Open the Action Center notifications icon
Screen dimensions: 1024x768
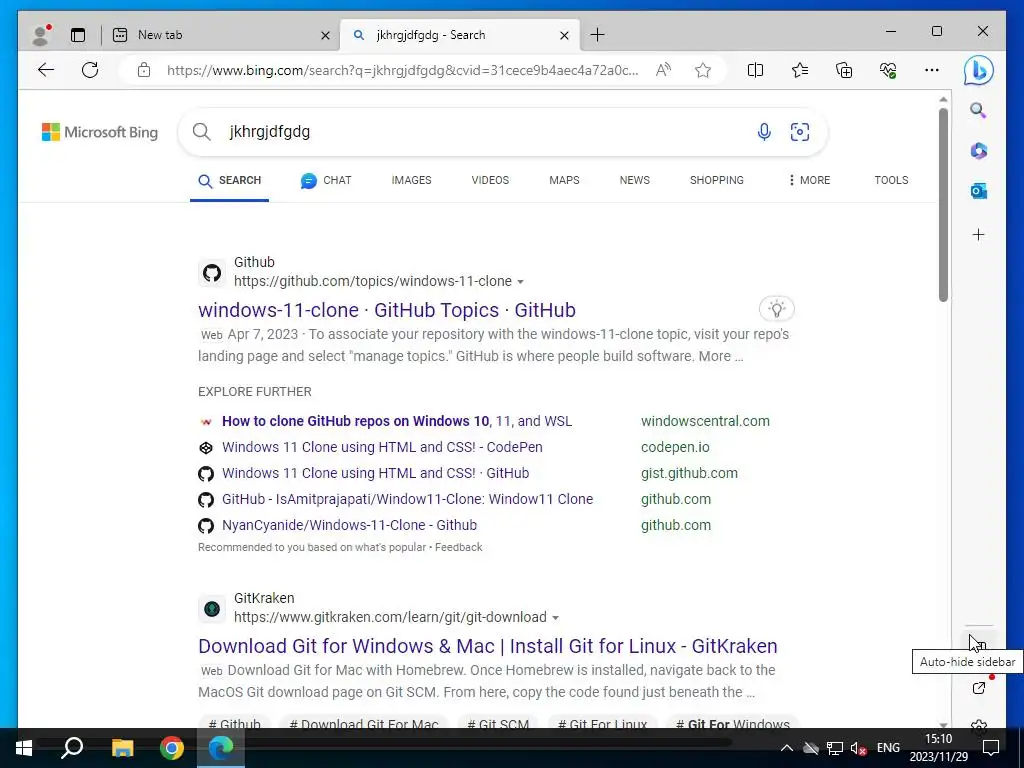coord(991,748)
